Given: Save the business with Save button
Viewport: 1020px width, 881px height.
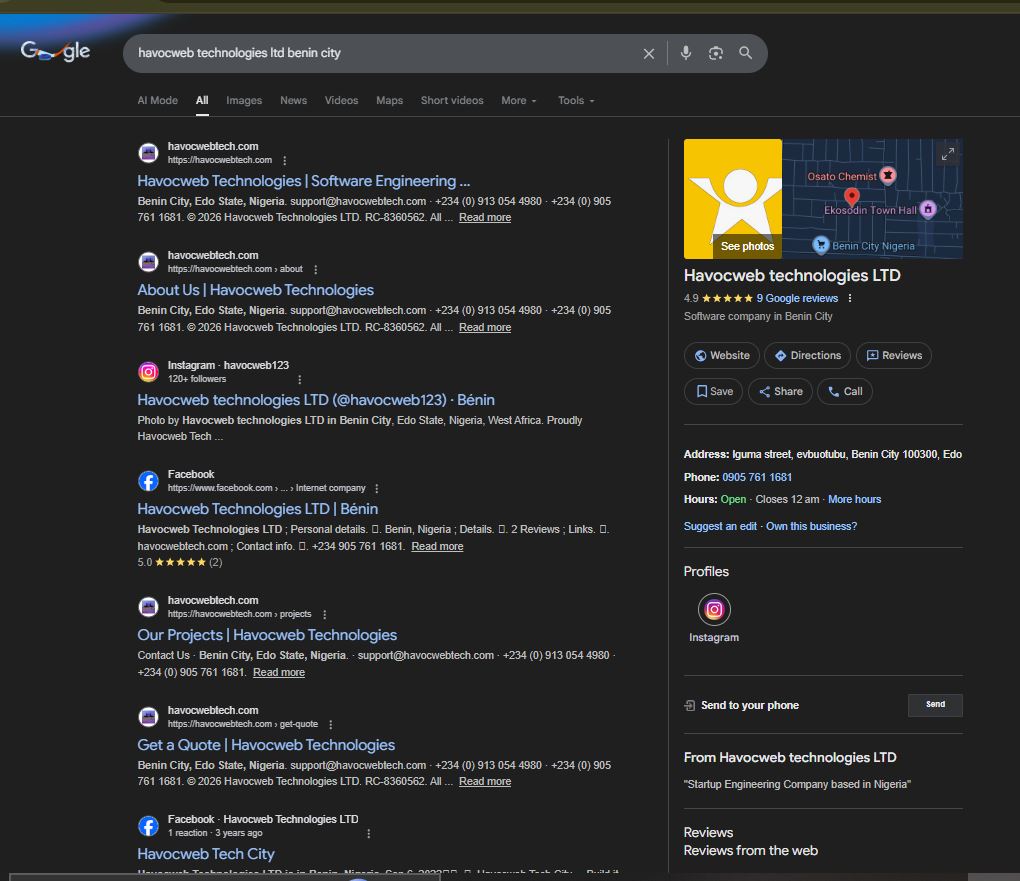Looking at the screenshot, I should pyautogui.click(x=714, y=391).
